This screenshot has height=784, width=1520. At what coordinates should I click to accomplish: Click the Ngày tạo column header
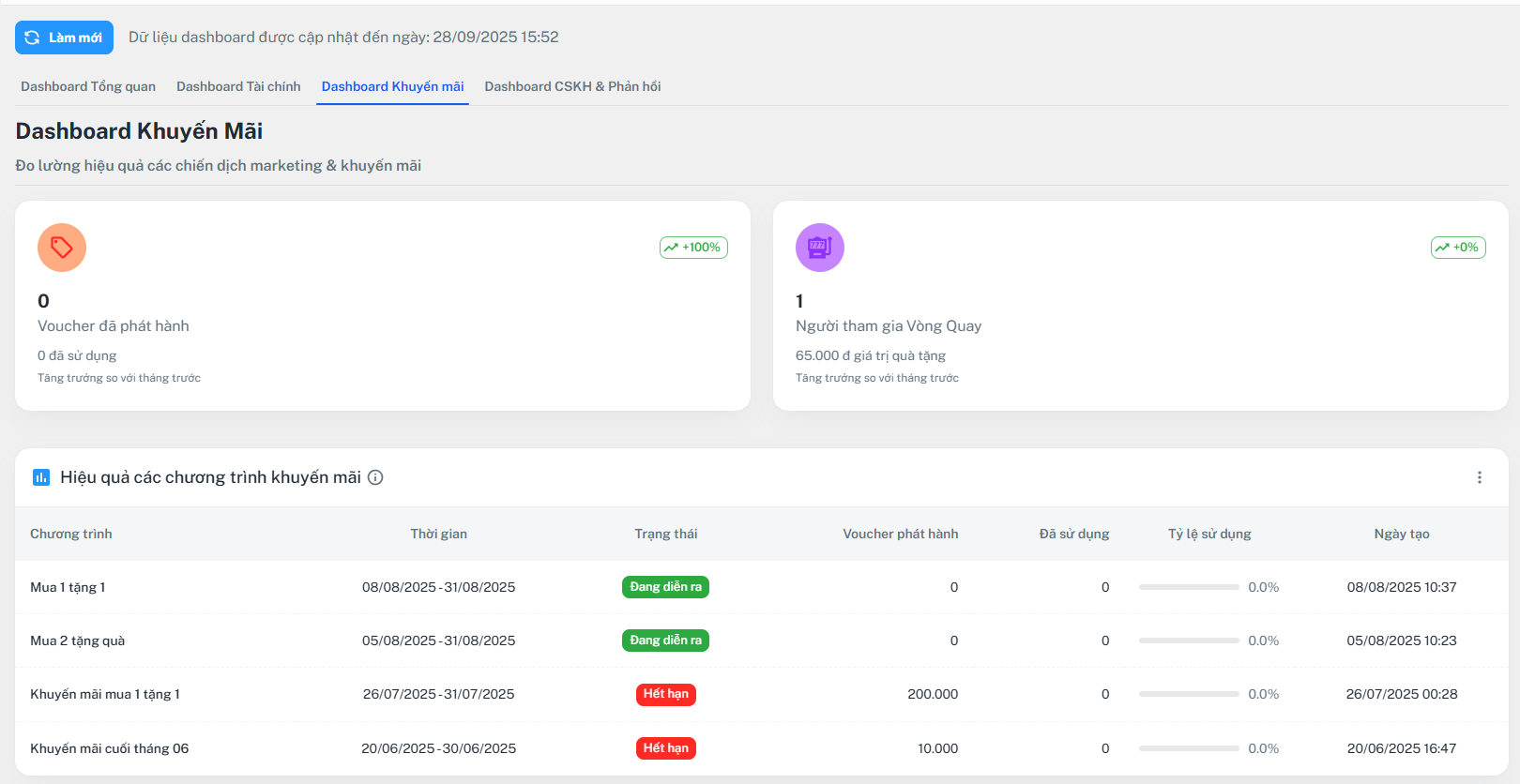point(1401,534)
